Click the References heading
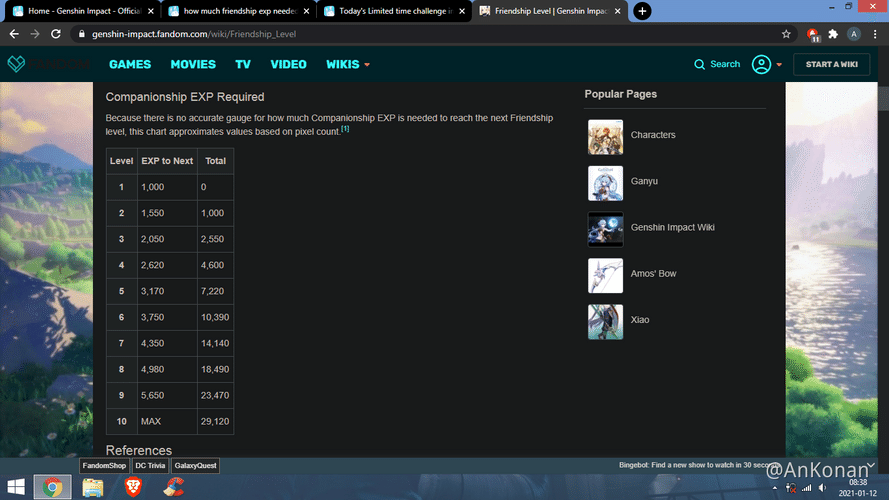This screenshot has height=500, width=889. point(138,450)
